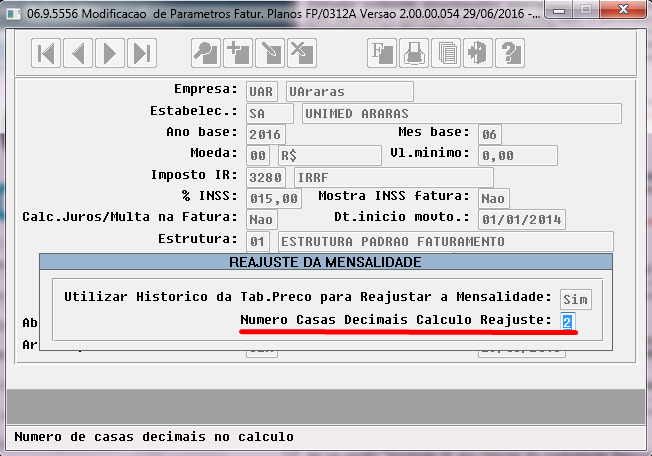Delete record X icon in toolbar
The width and height of the screenshot is (652, 456).
302,53
